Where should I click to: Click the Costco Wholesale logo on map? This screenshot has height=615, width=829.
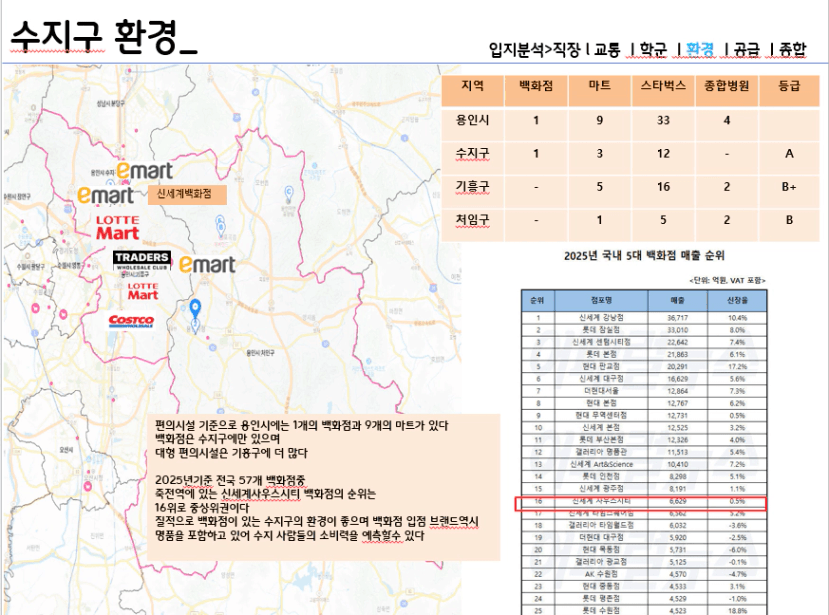[131, 320]
